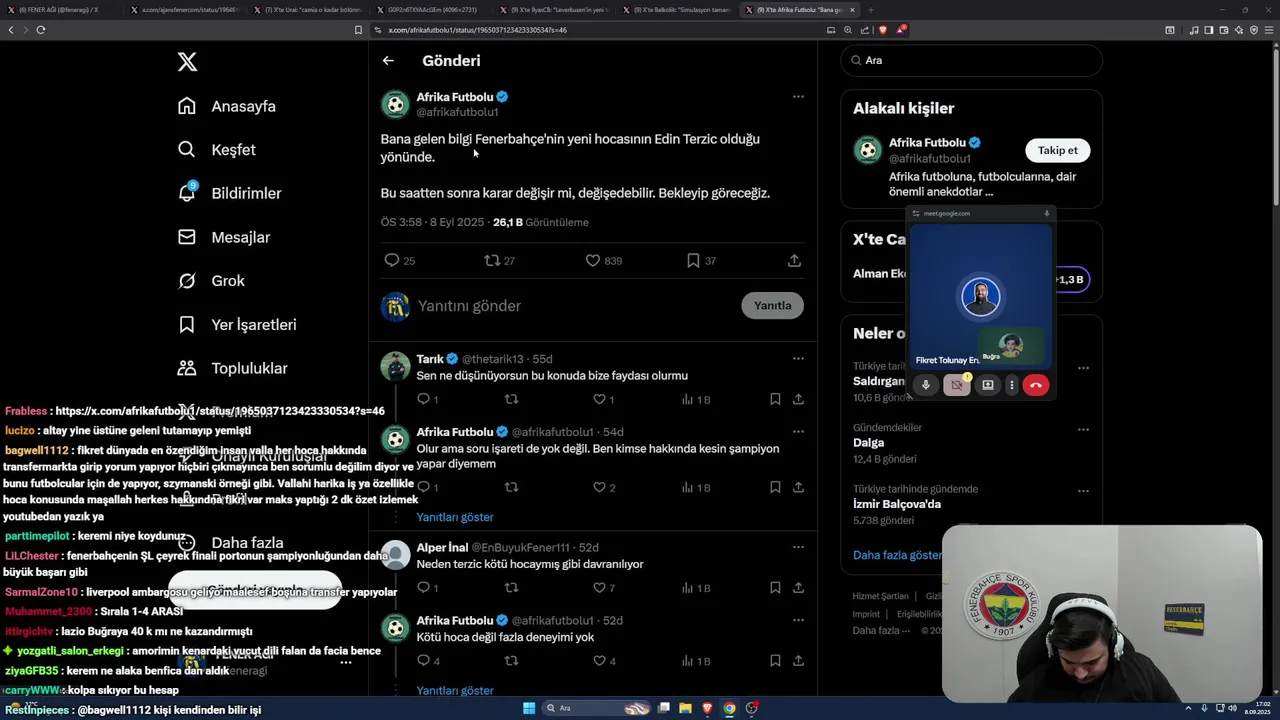Click the Brave shield icon

click(x=883, y=30)
